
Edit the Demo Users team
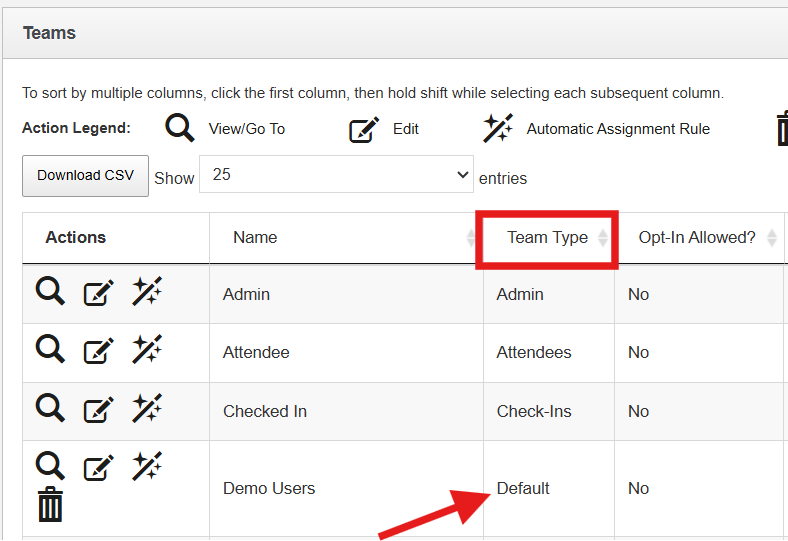tap(98, 468)
